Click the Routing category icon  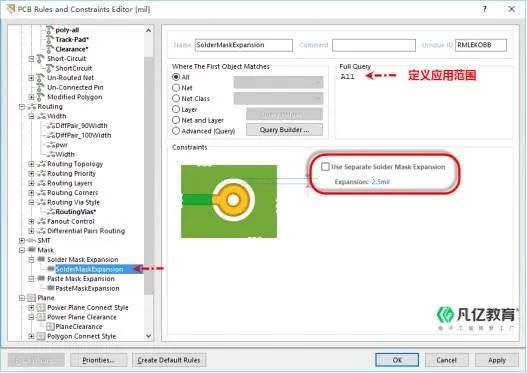[32, 107]
